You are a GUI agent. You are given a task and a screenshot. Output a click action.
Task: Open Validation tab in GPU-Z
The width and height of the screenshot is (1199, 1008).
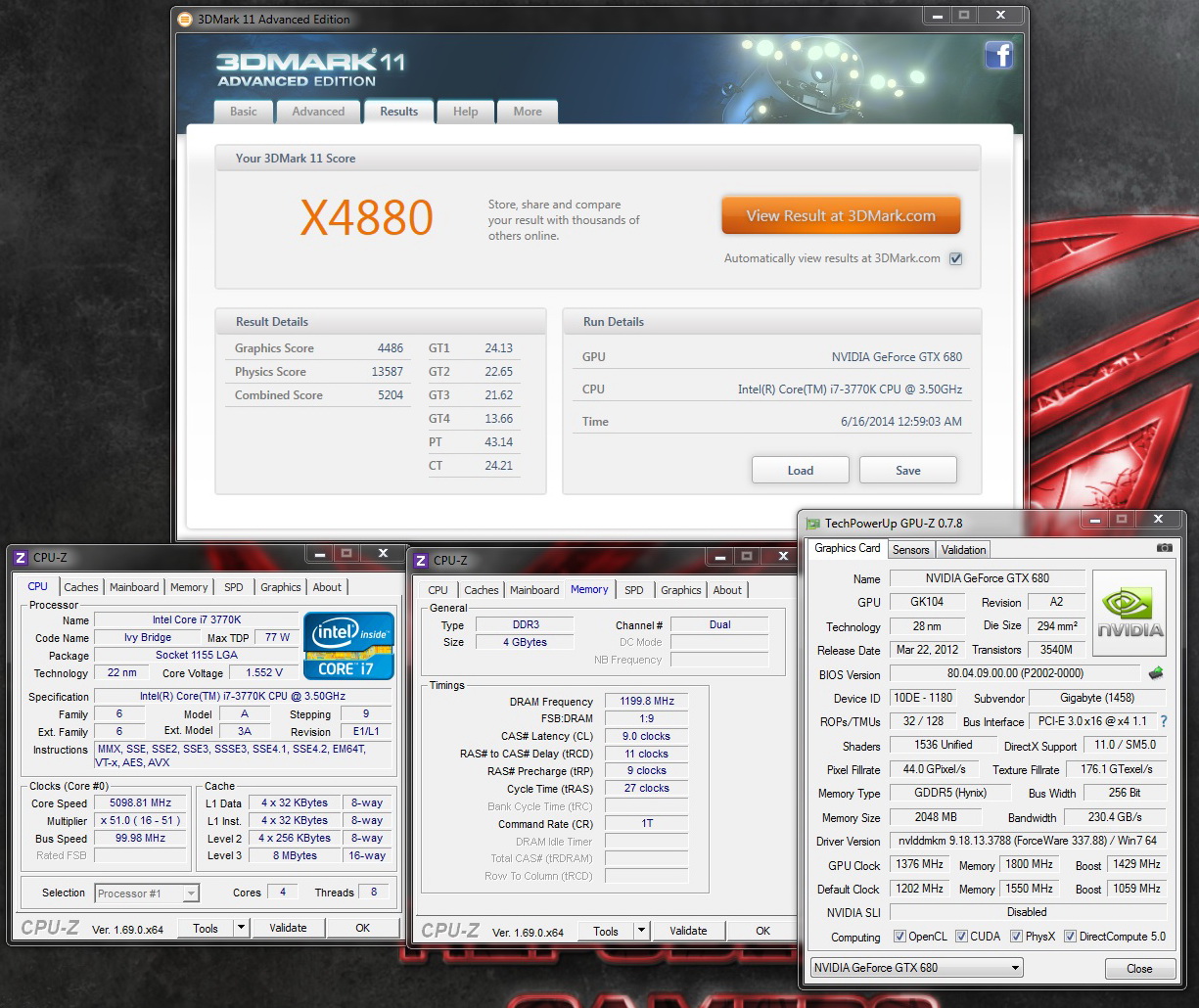[x=964, y=550]
